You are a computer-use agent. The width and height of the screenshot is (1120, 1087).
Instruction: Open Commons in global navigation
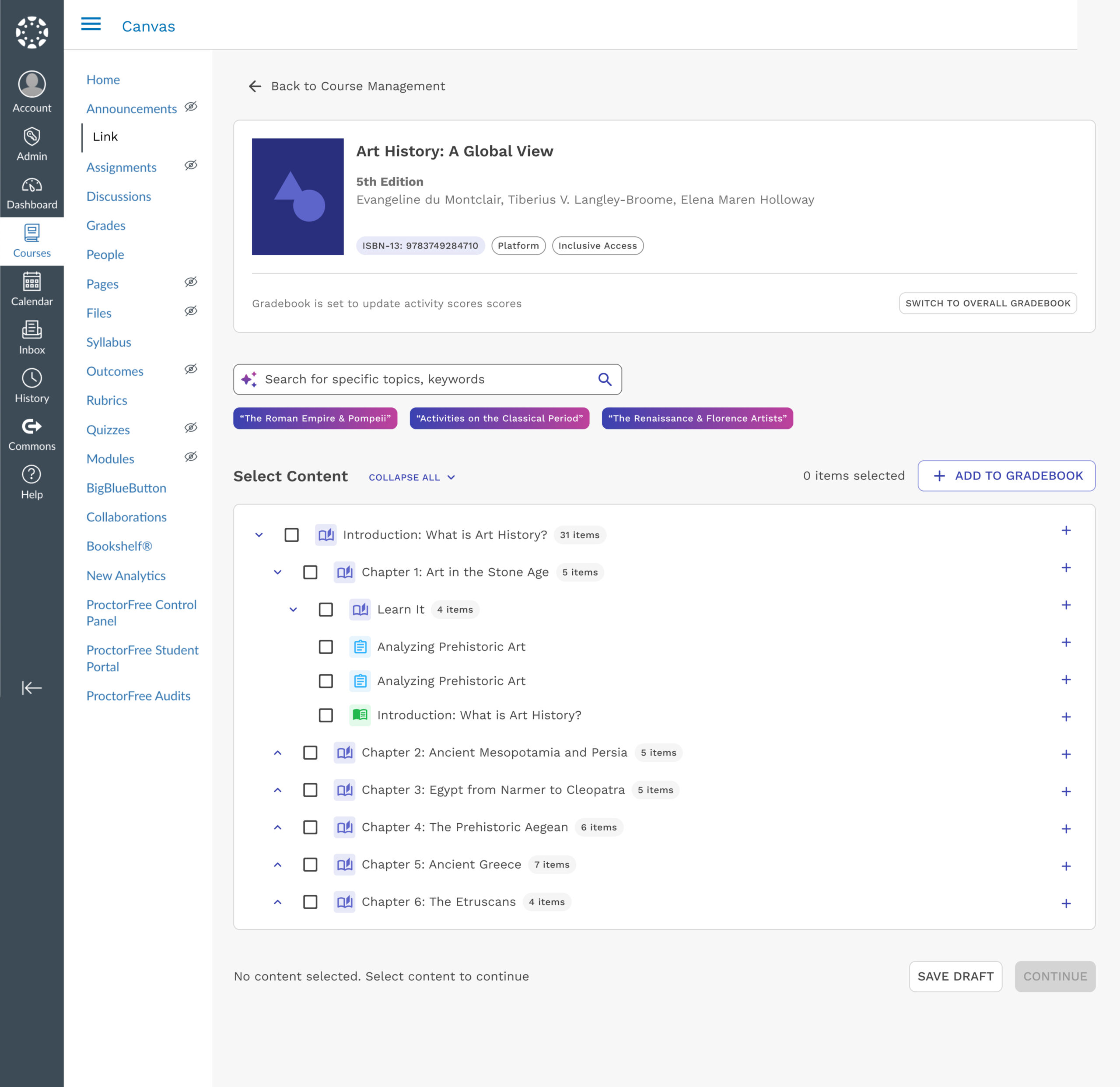click(x=32, y=435)
